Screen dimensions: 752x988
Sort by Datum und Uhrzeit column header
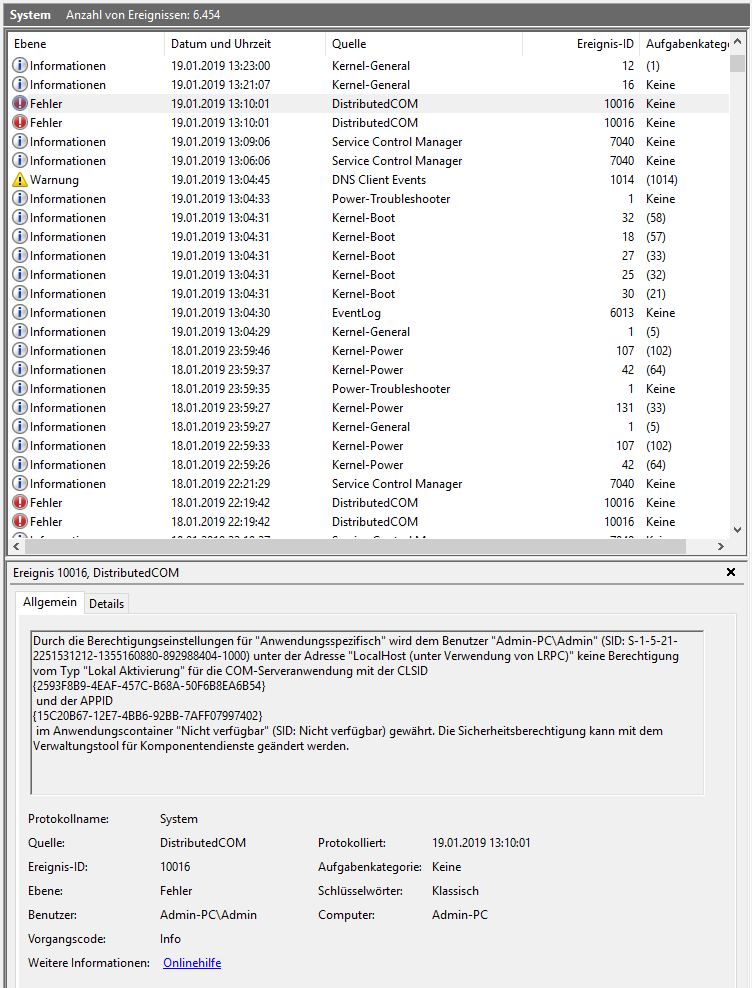[245, 43]
